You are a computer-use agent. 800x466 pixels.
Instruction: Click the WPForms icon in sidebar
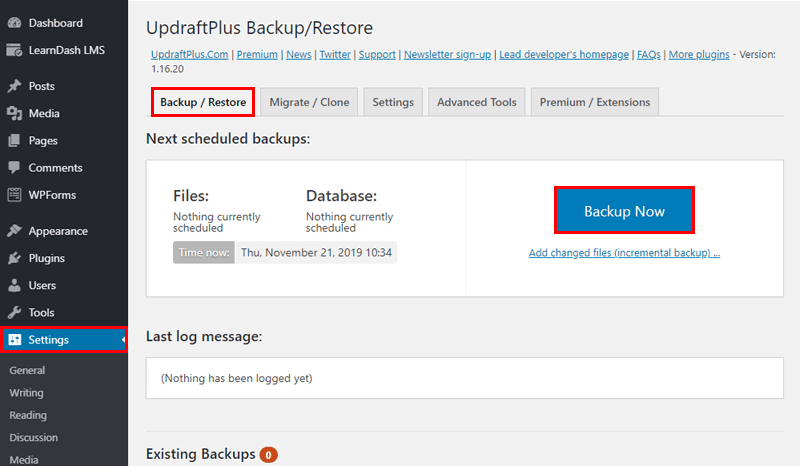(14, 194)
